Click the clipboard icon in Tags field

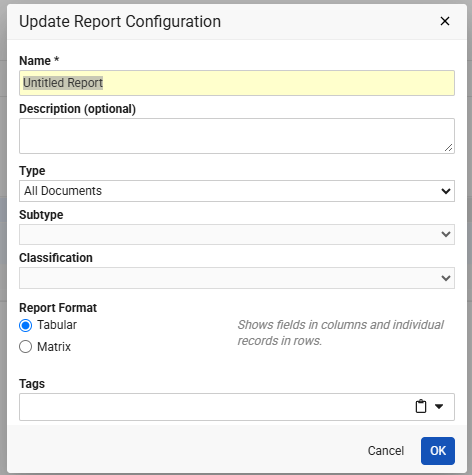point(421,406)
